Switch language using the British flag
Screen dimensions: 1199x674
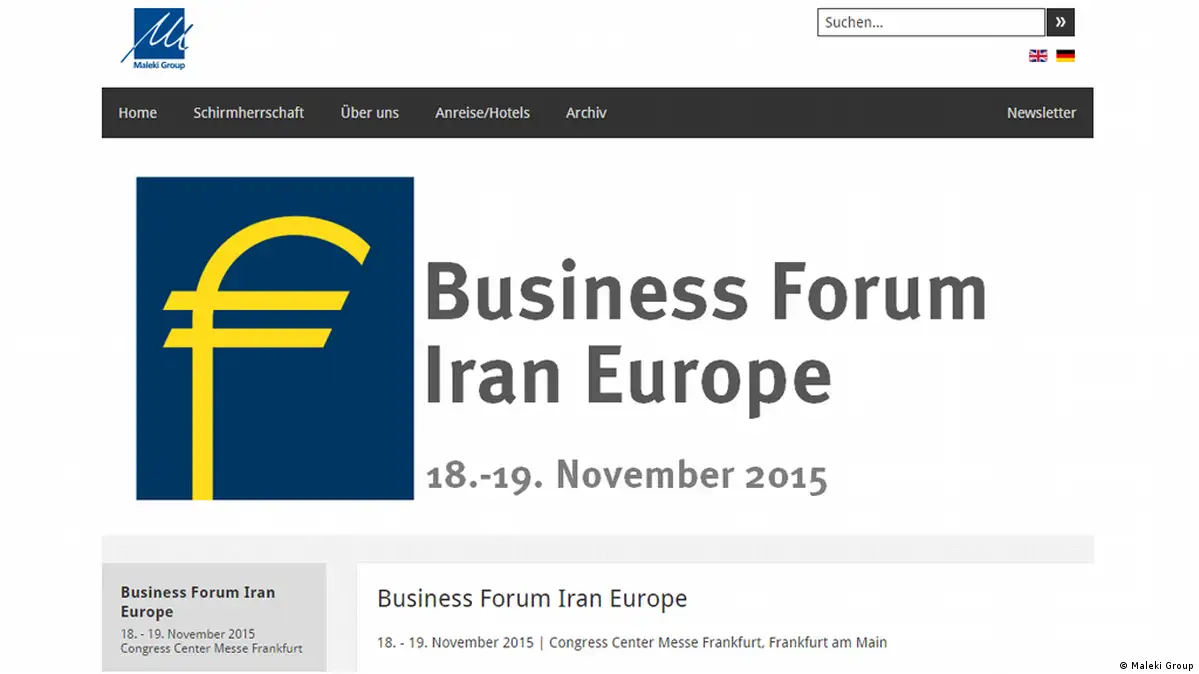1038,56
